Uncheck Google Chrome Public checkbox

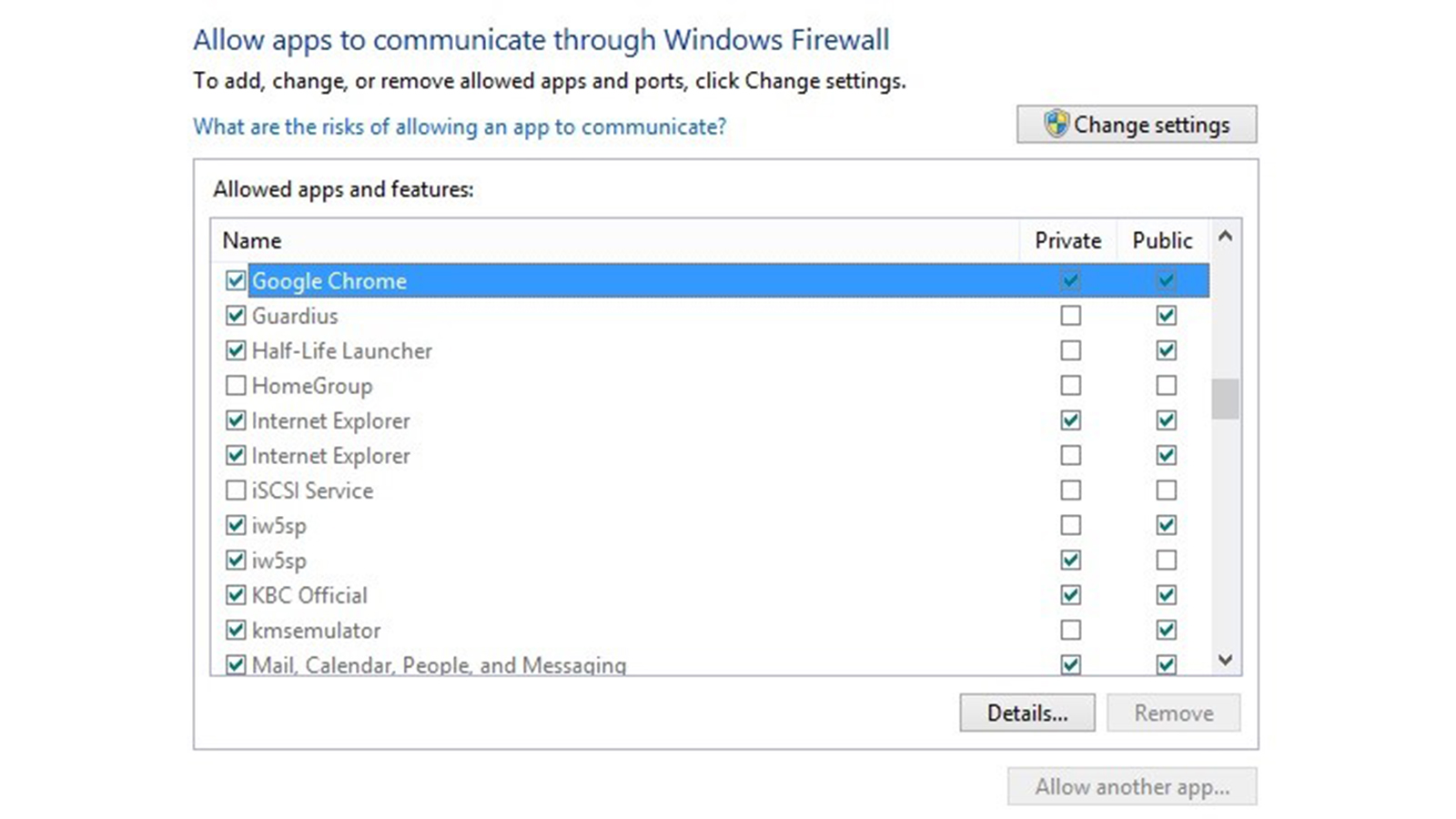pos(1166,280)
